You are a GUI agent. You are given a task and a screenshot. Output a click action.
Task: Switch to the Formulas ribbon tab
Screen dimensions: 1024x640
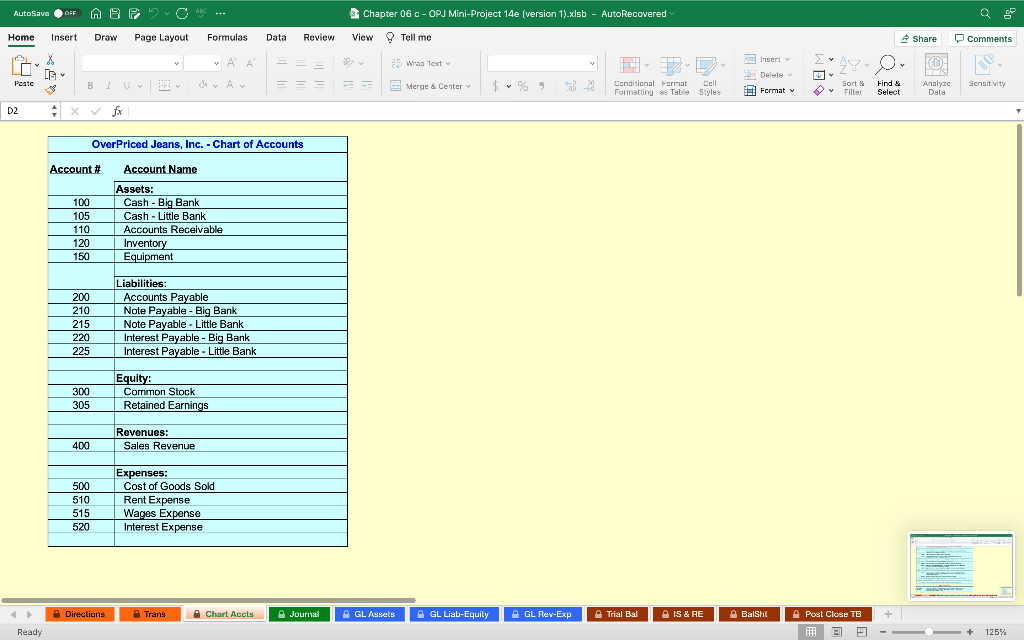point(227,37)
